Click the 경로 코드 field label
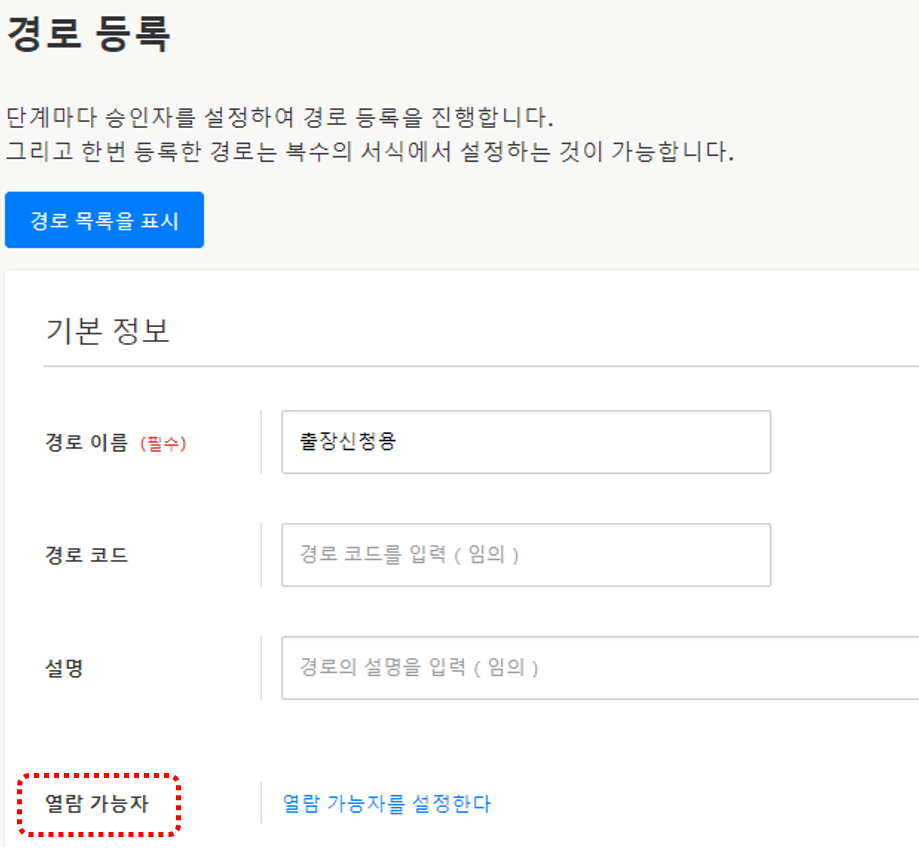919x853 pixels. [x=87, y=555]
